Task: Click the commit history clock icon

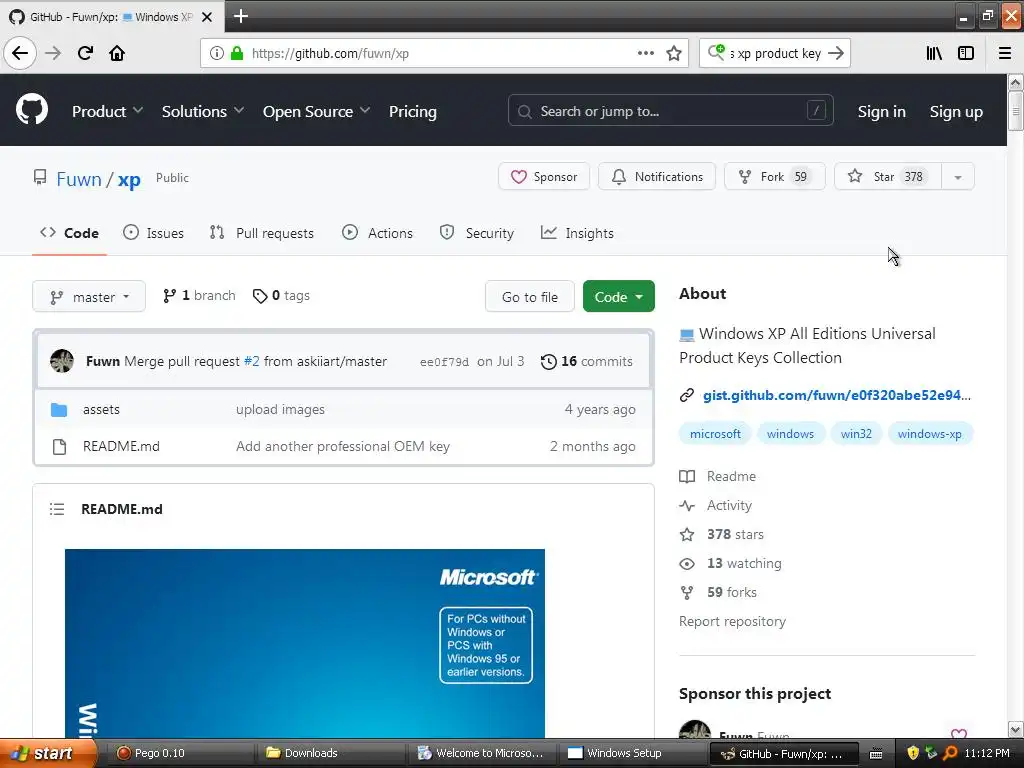Action: (549, 361)
